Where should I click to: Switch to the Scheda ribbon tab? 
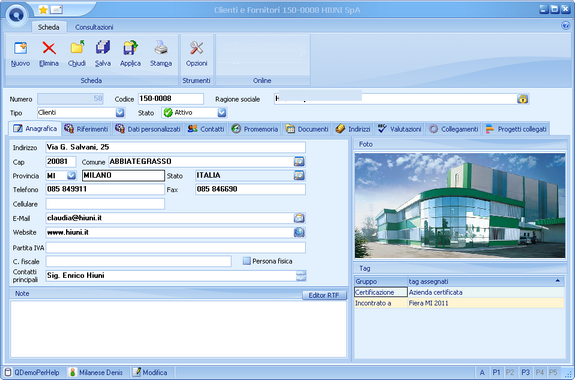(x=48, y=27)
